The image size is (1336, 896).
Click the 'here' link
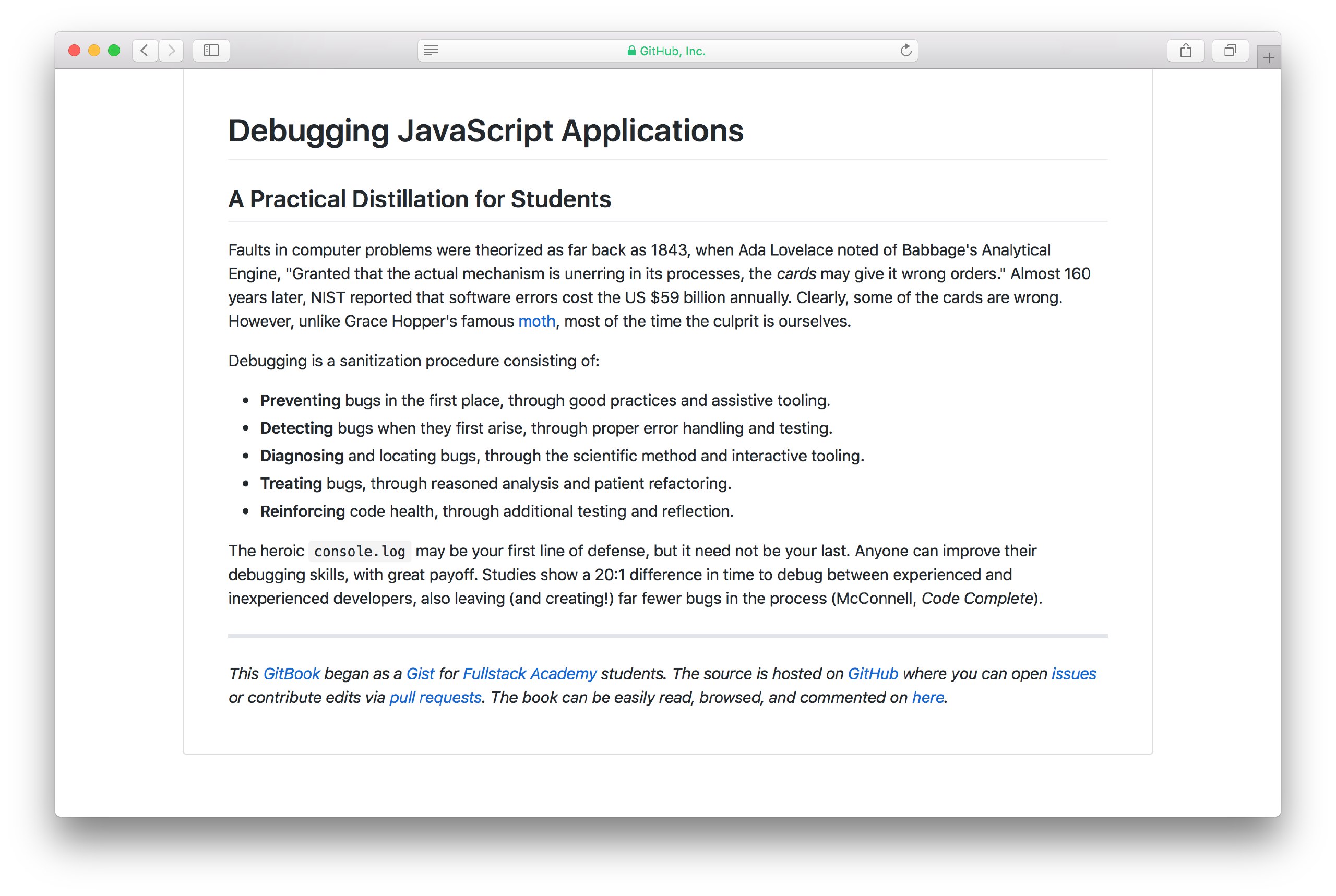(928, 698)
